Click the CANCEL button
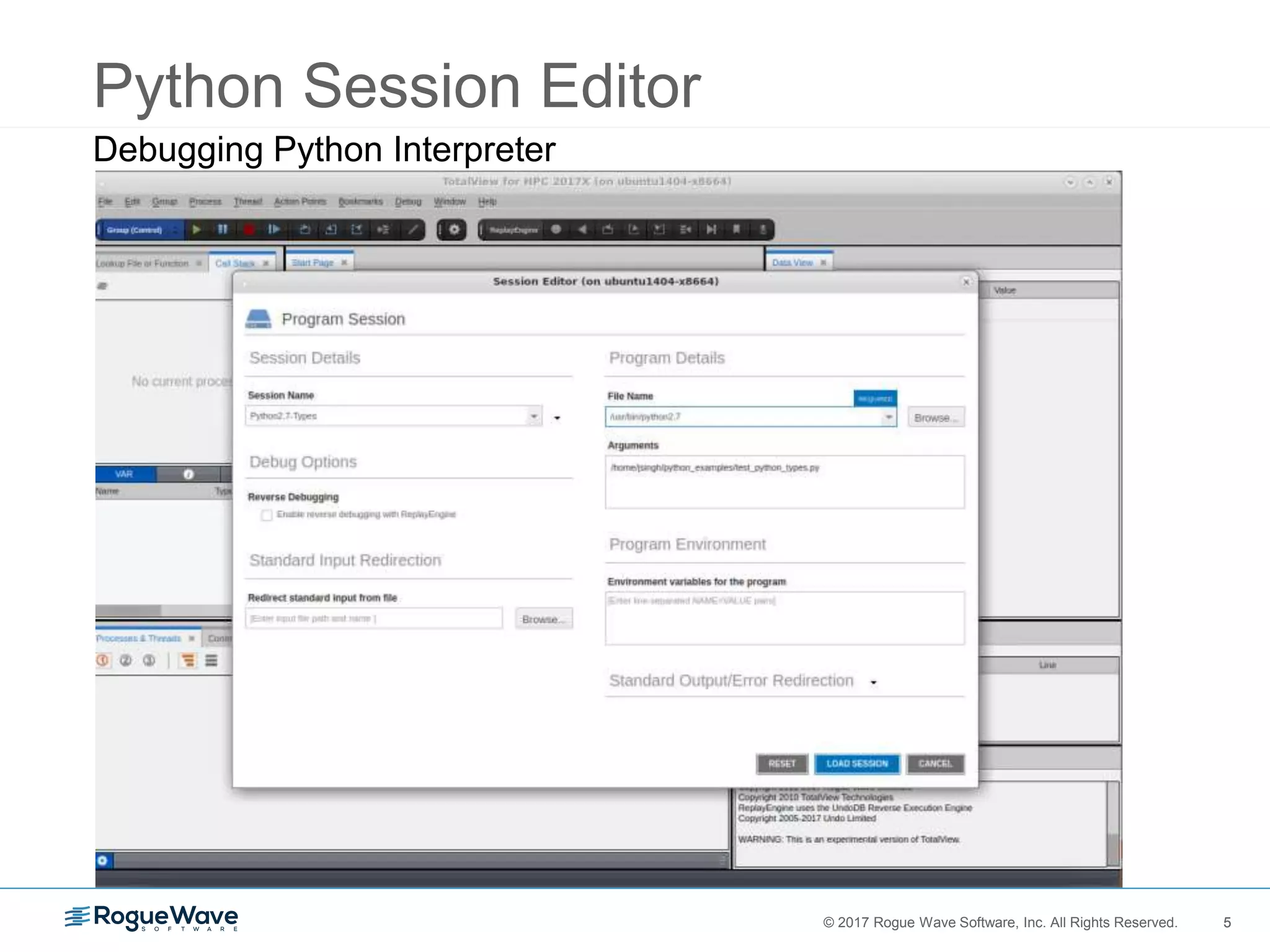This screenshot has height=952, width=1270. pos(935,764)
